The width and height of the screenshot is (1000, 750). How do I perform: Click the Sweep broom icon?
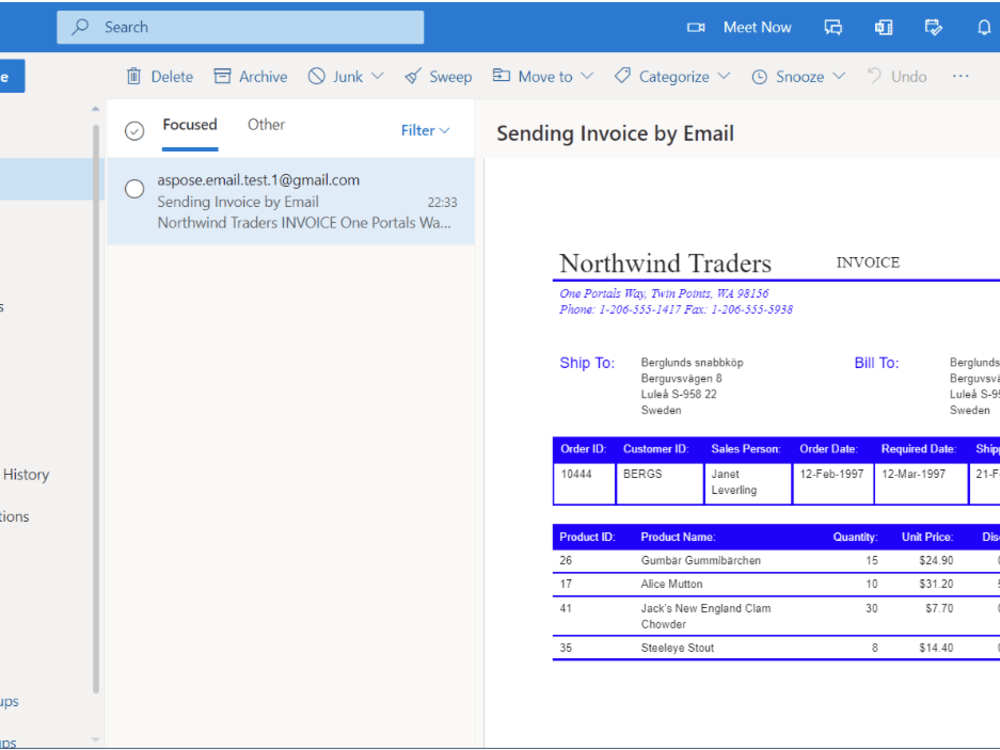coord(413,77)
